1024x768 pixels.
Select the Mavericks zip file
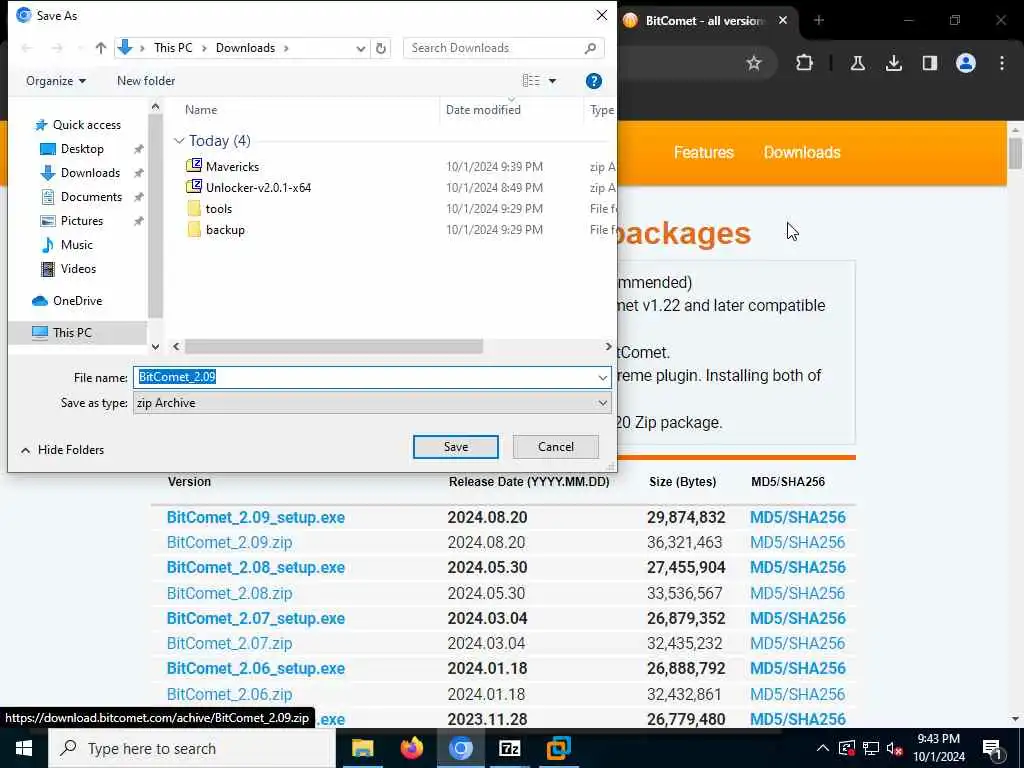[x=232, y=167]
